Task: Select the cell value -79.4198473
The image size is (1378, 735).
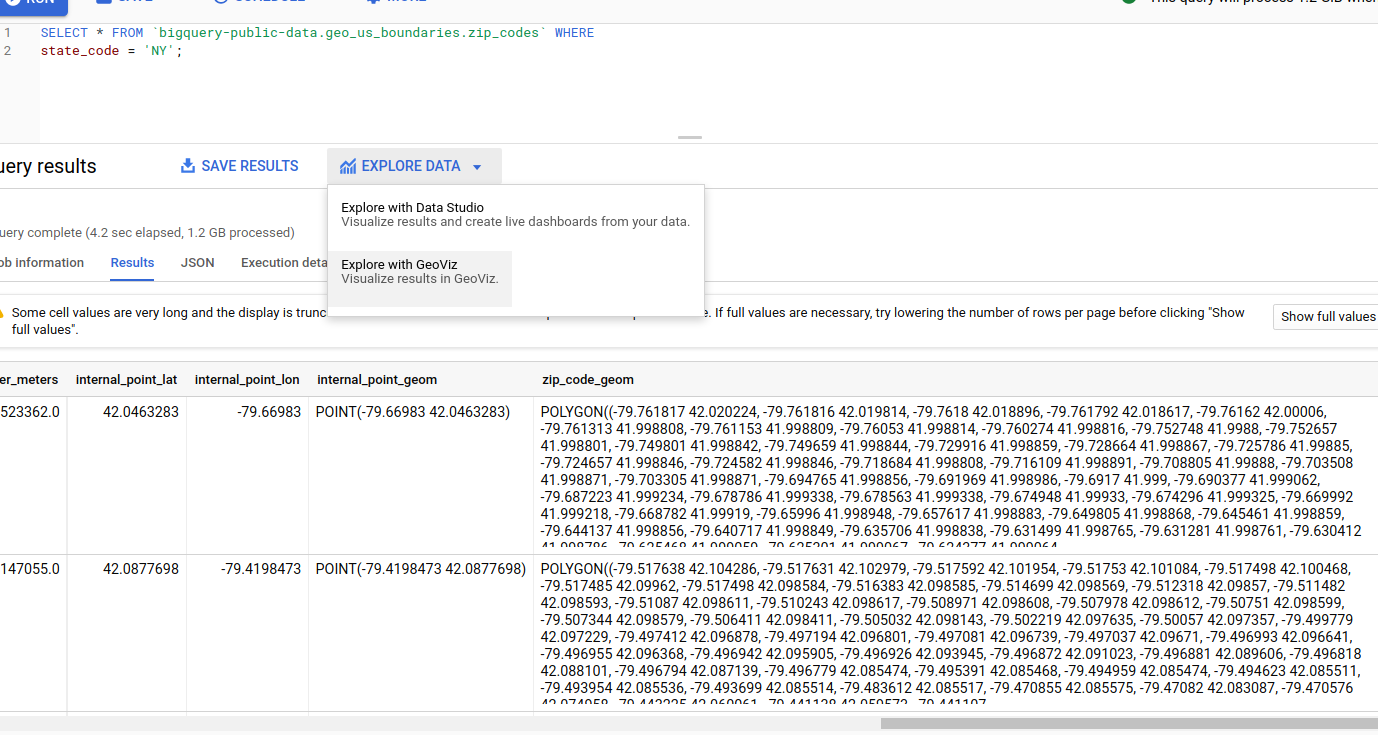Action: coord(261,568)
